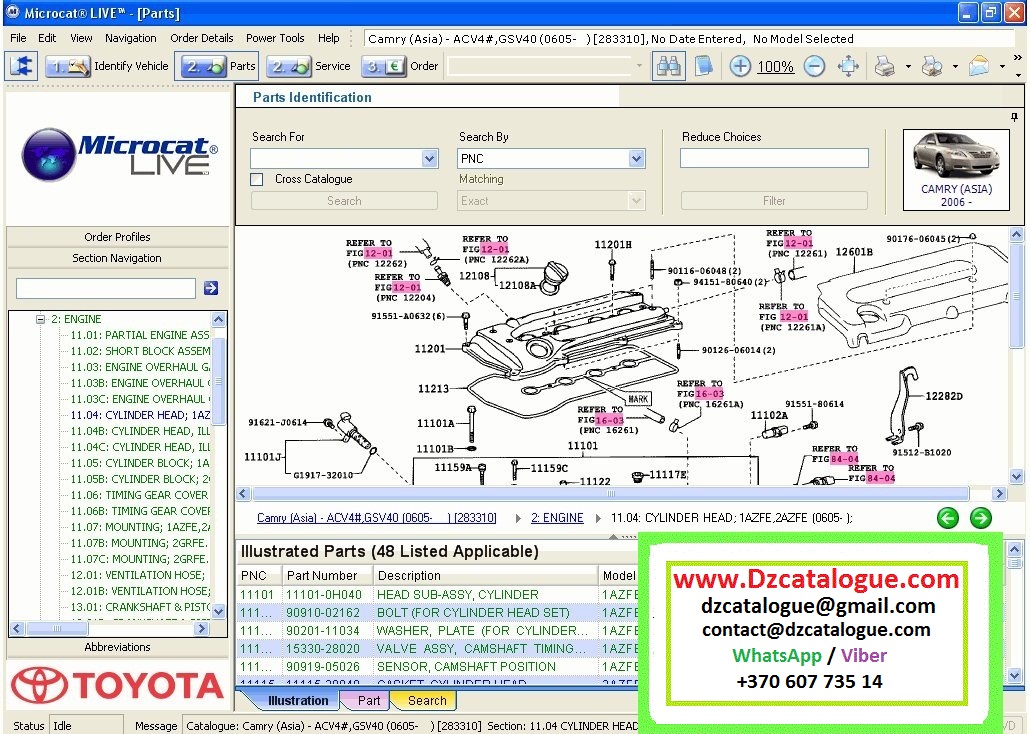Viewport: 1030px width, 734px height.
Task: Click the notes book icon
Action: click(x=704, y=66)
